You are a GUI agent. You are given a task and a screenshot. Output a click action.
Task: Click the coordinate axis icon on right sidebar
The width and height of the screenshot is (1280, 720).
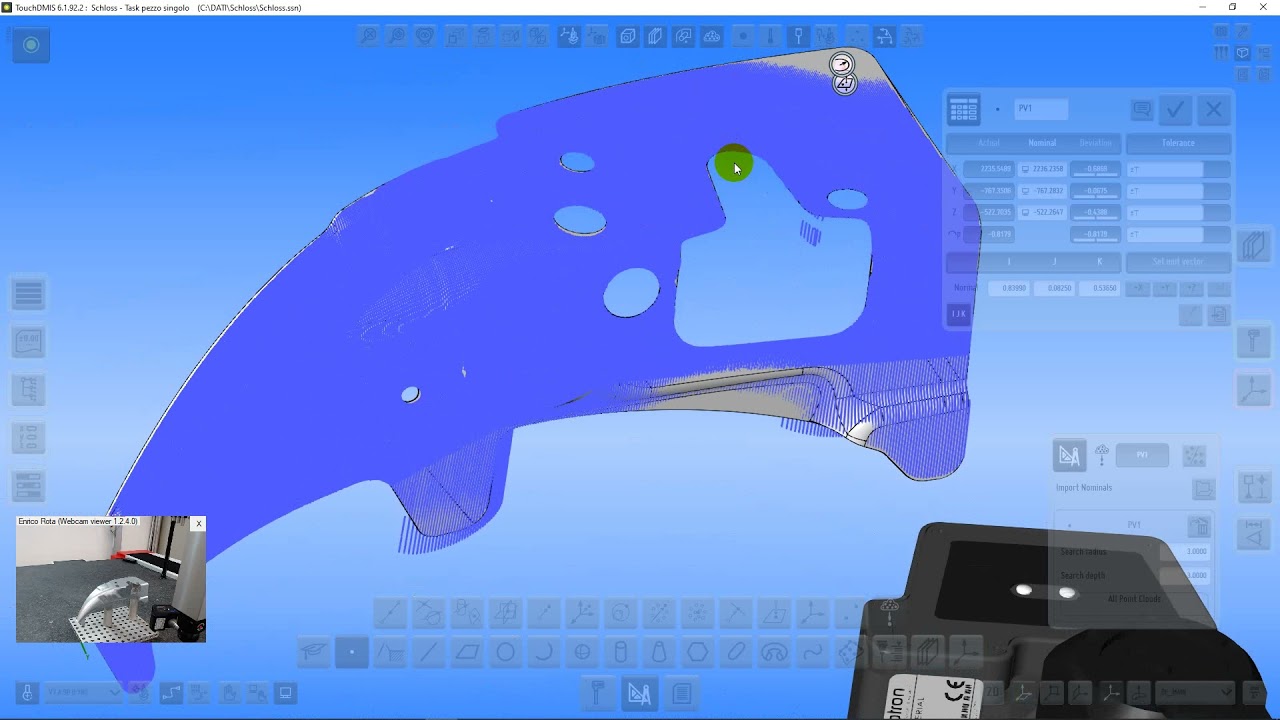point(1254,390)
